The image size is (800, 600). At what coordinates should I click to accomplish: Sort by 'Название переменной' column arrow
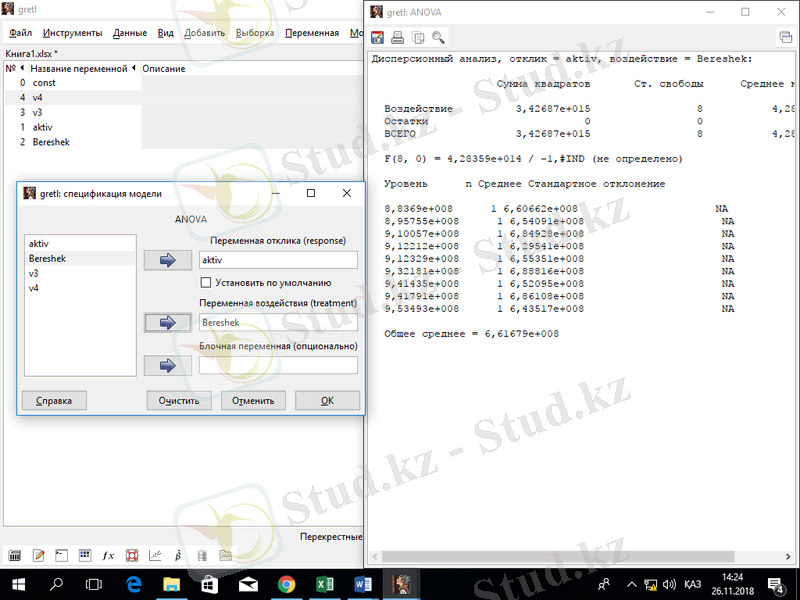pos(134,68)
